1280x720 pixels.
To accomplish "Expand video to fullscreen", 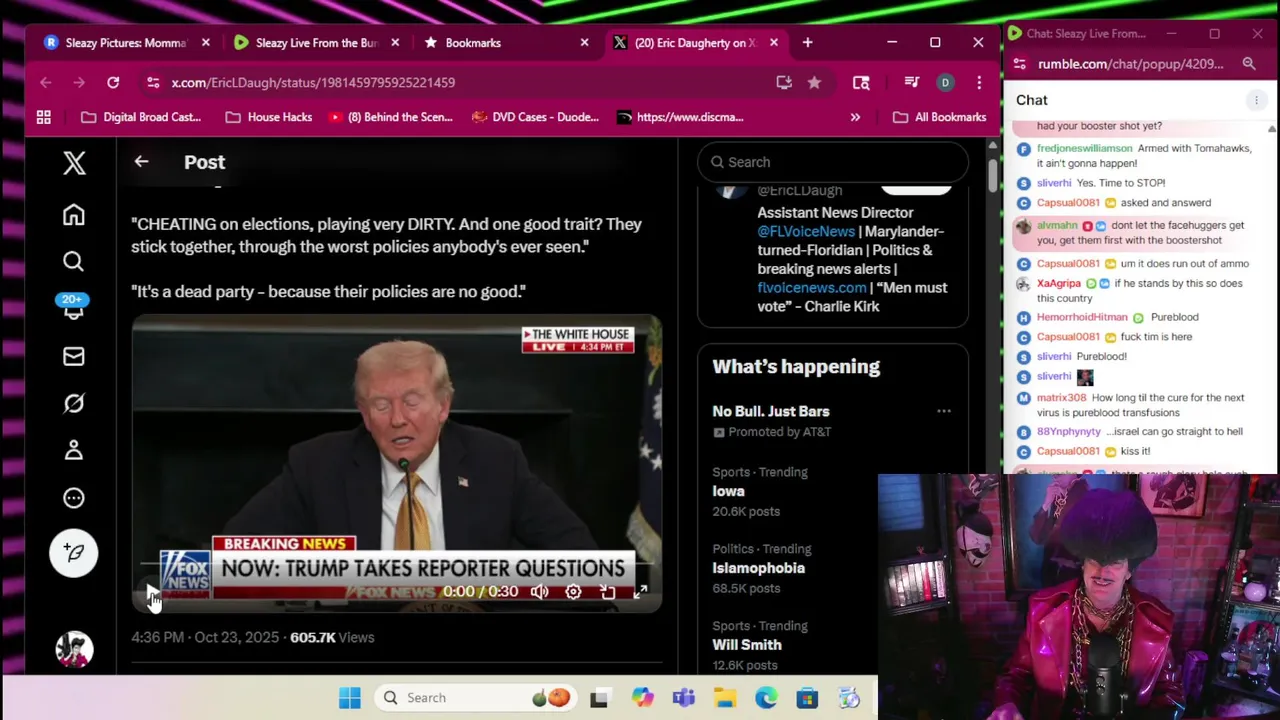I will [x=641, y=592].
